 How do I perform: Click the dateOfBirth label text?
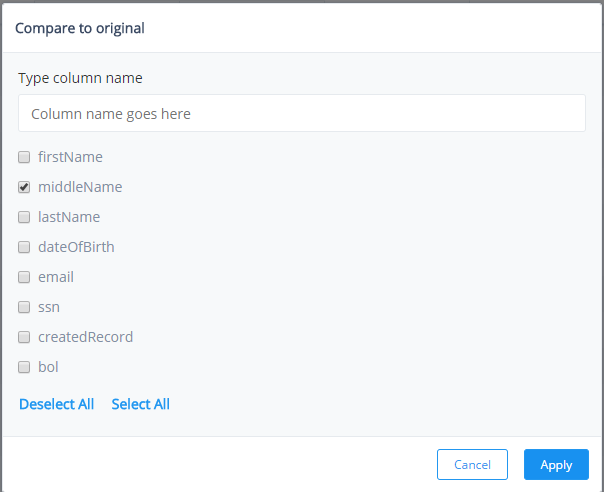[76, 247]
